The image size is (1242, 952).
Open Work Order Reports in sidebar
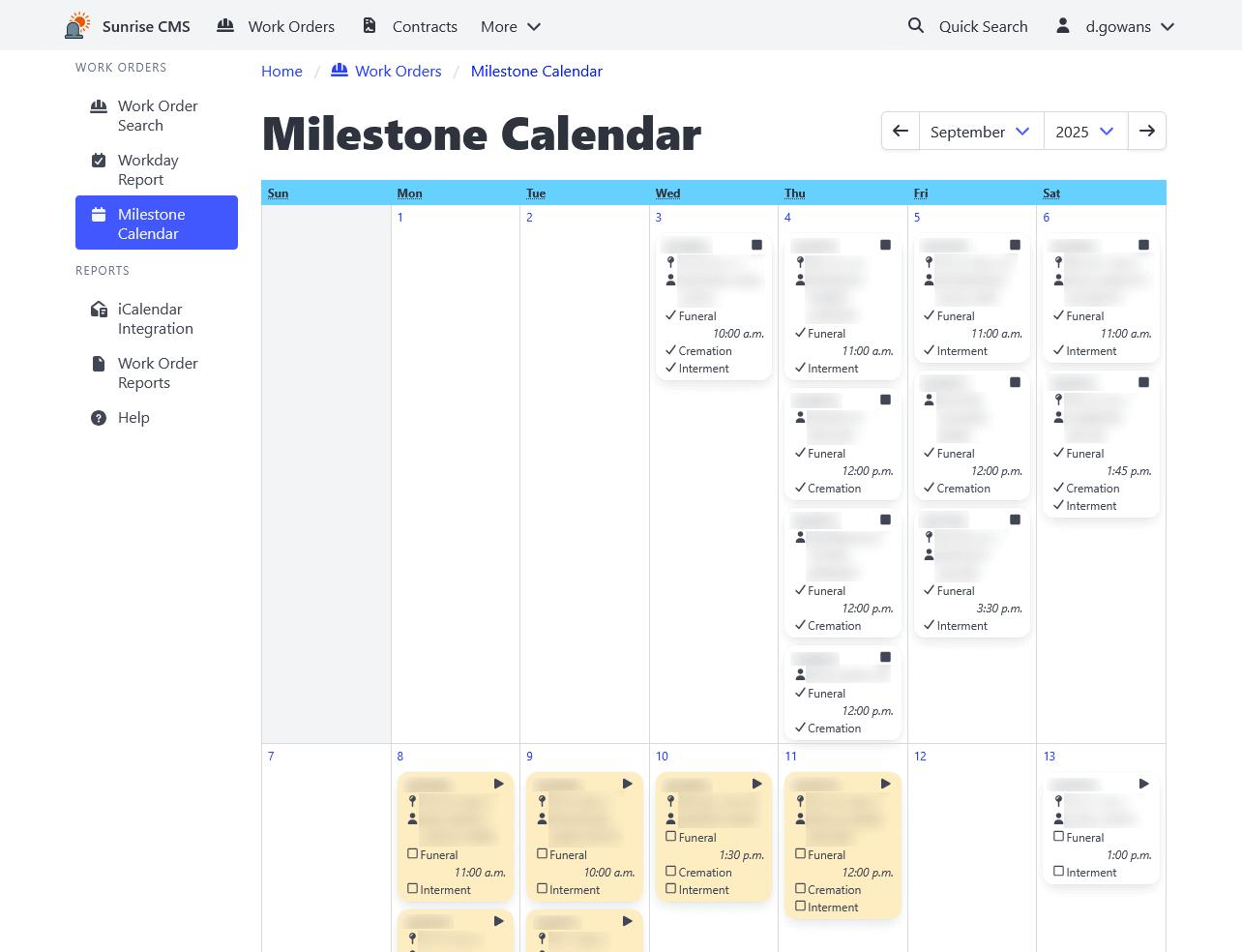pos(157,373)
